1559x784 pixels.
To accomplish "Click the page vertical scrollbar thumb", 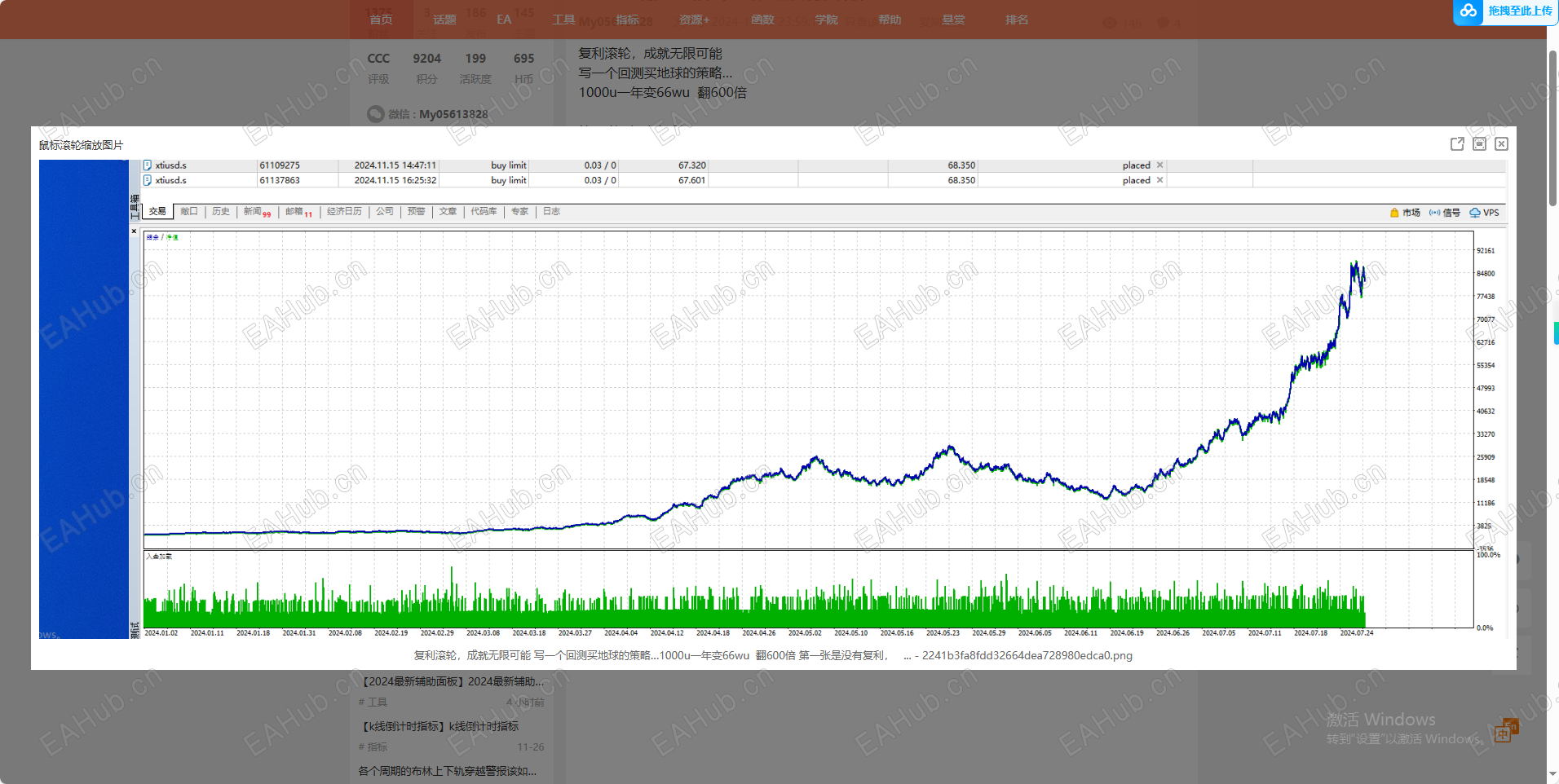I will pos(1552,128).
